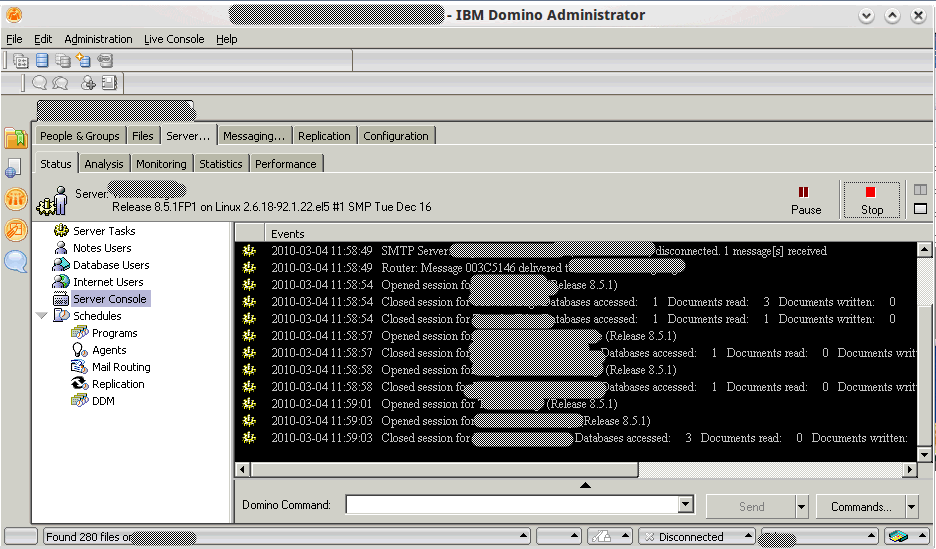Click the Programs tree icon
This screenshot has height=549, width=936.
79,332
